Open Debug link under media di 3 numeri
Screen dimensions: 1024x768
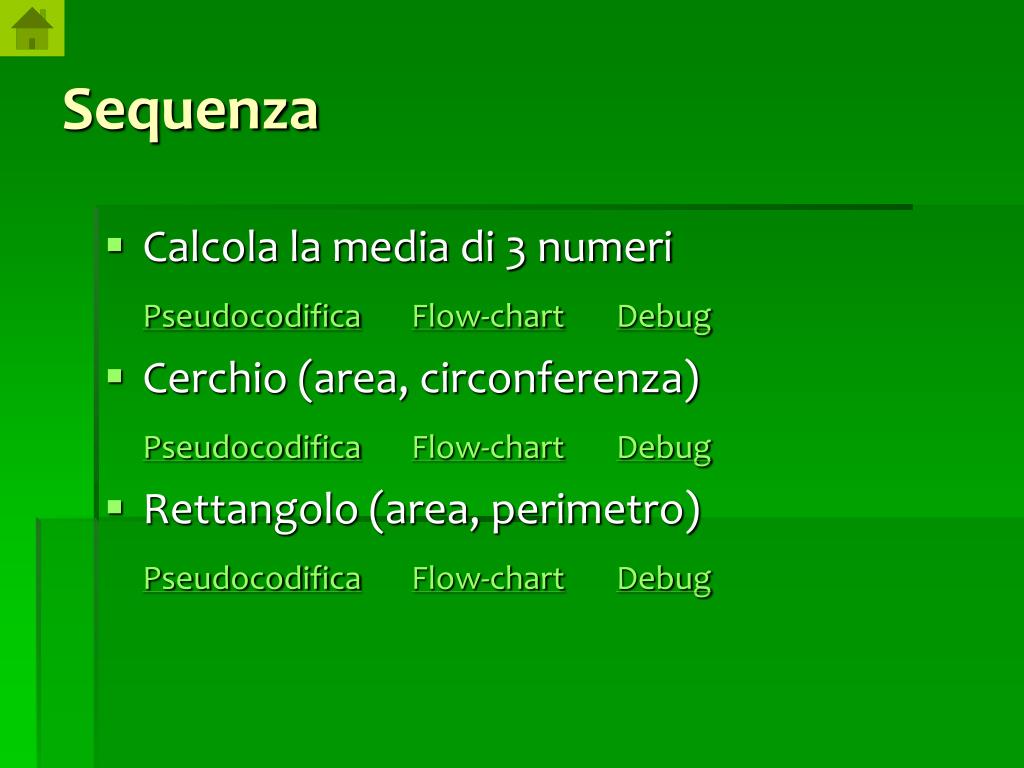[664, 318]
